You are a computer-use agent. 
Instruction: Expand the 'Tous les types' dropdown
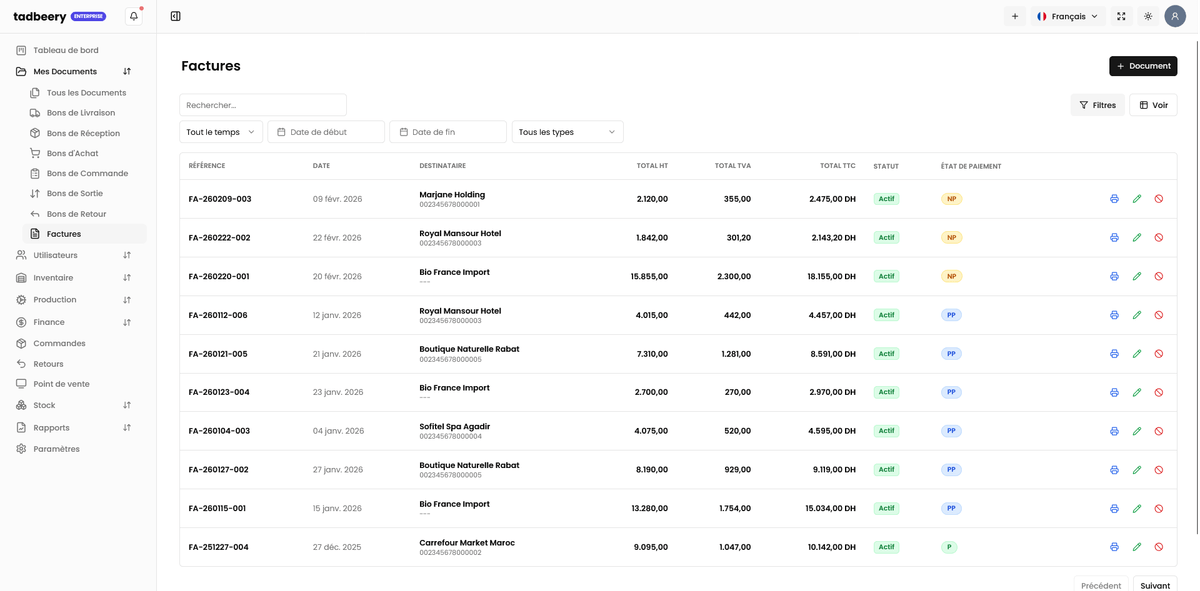(x=567, y=132)
